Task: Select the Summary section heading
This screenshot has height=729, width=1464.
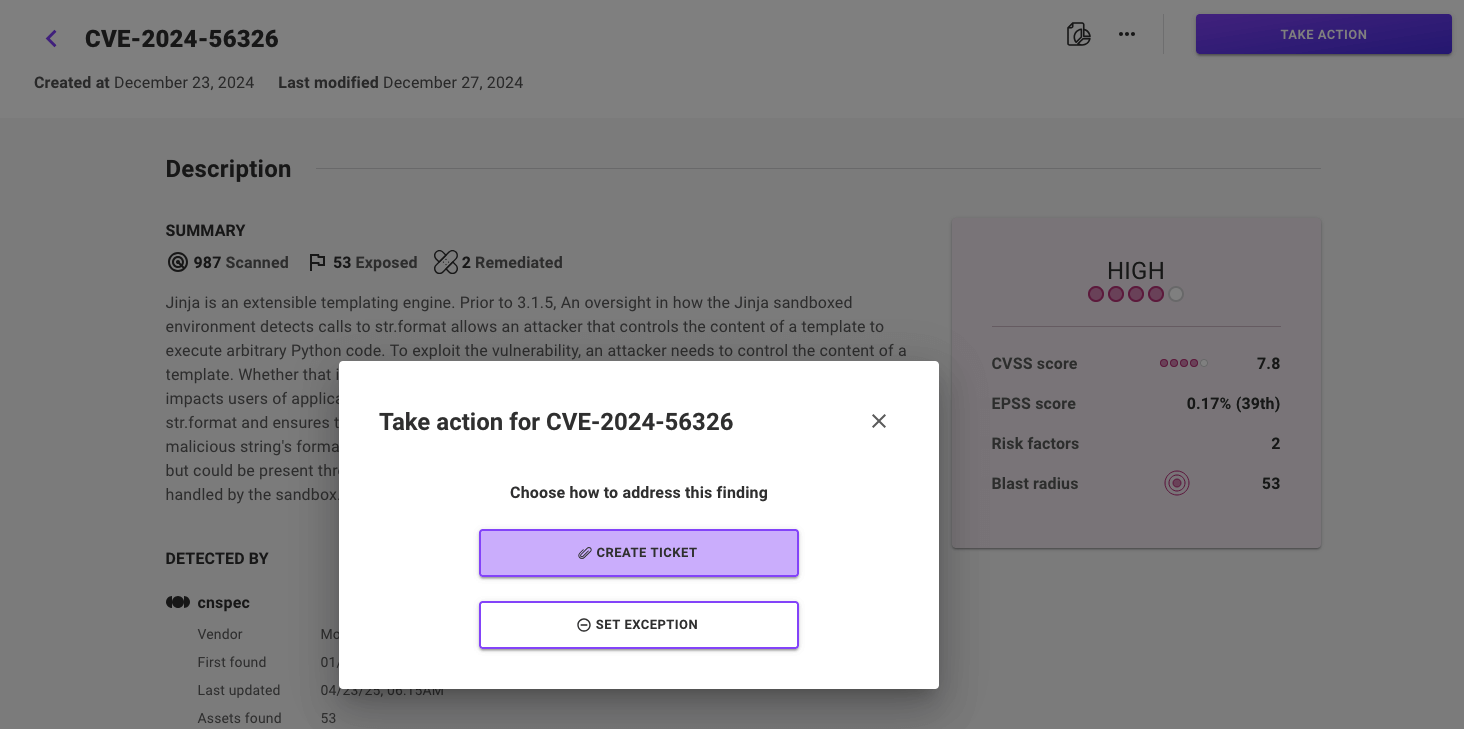Action: [205, 230]
